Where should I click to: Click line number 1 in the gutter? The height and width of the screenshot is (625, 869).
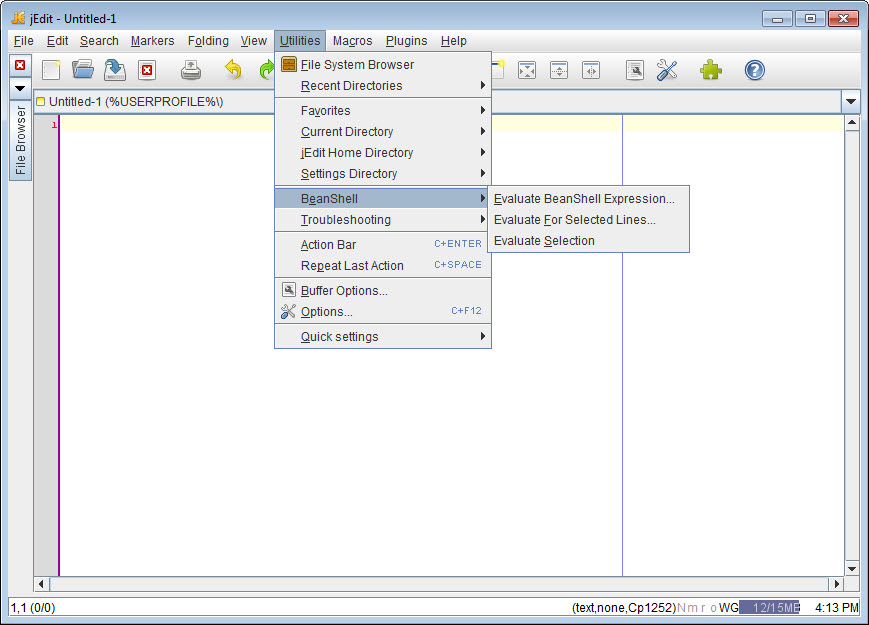tap(54, 125)
